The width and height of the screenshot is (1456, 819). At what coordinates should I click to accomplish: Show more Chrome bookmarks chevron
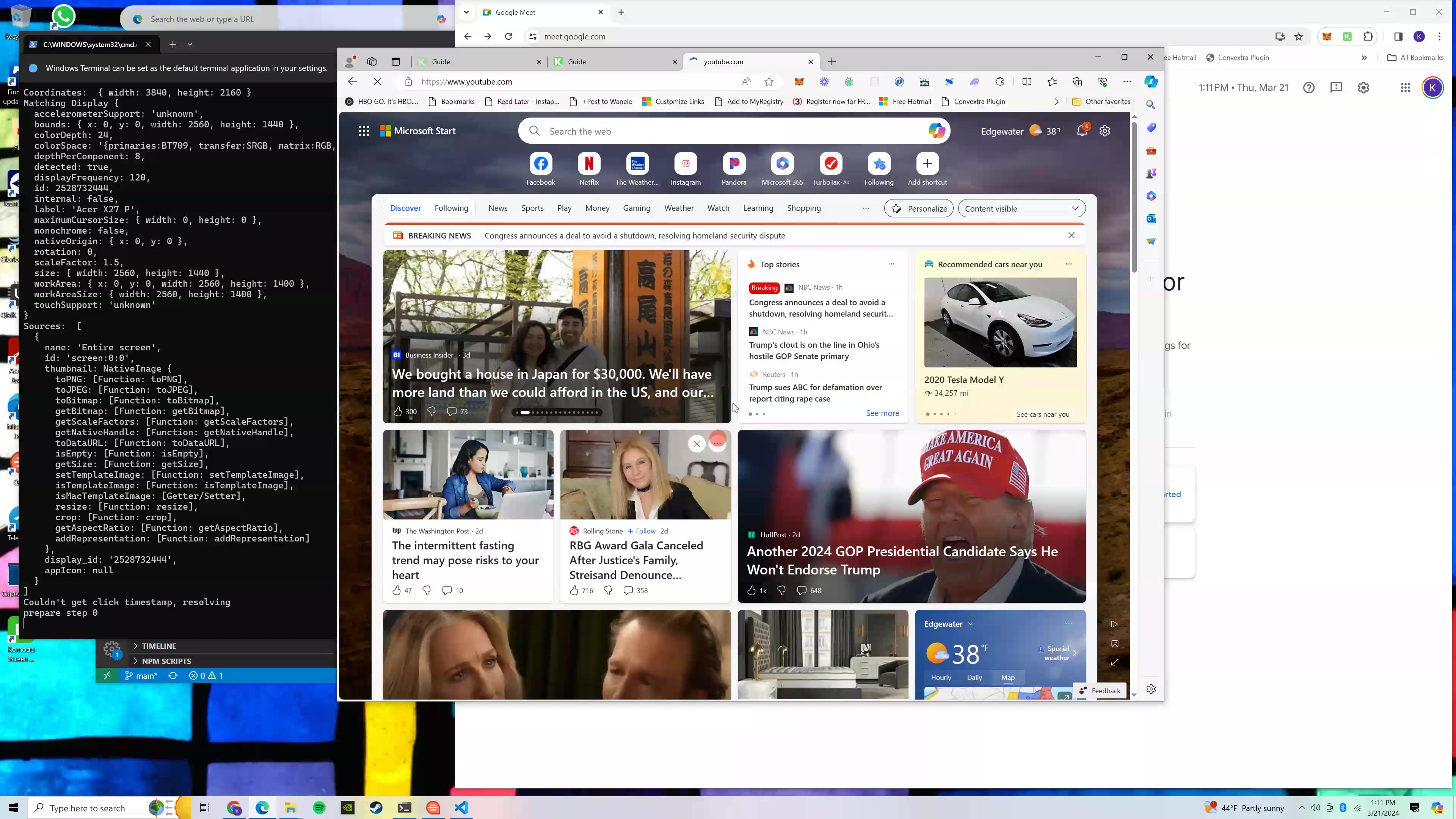pos(1364,58)
